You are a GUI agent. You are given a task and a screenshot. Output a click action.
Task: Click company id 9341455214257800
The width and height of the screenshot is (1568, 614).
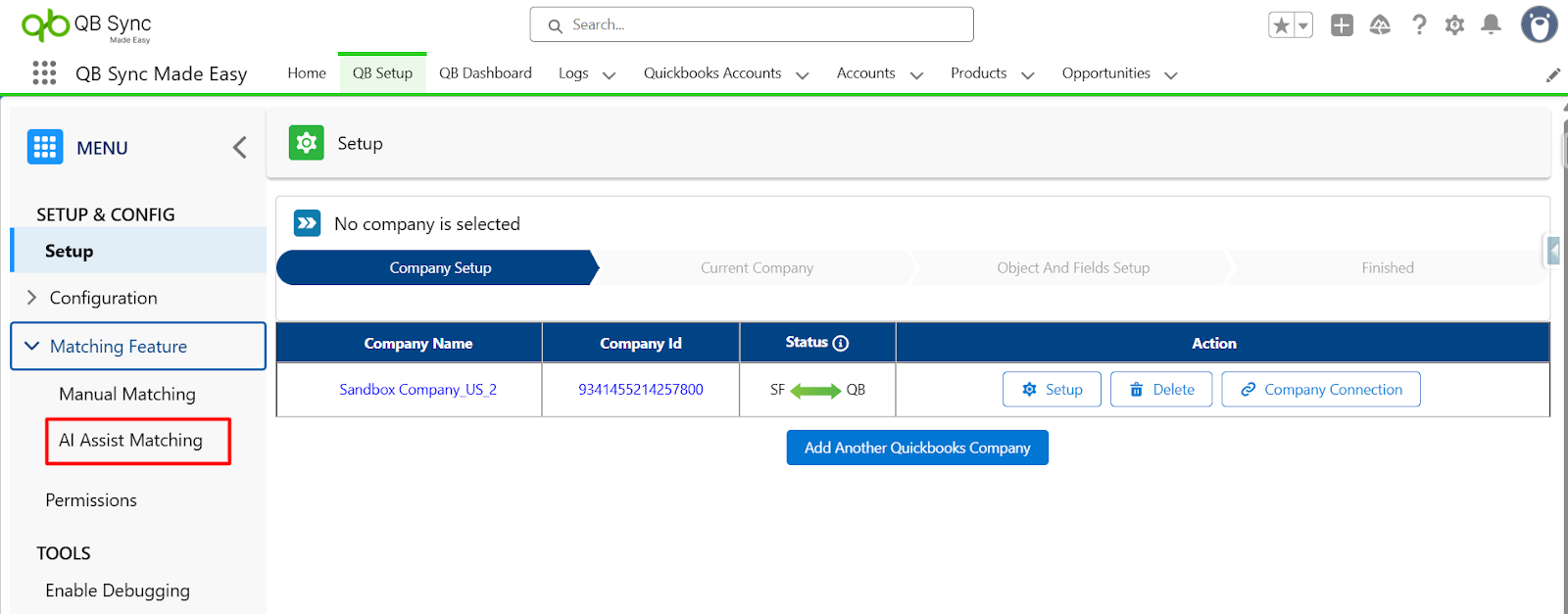641,390
